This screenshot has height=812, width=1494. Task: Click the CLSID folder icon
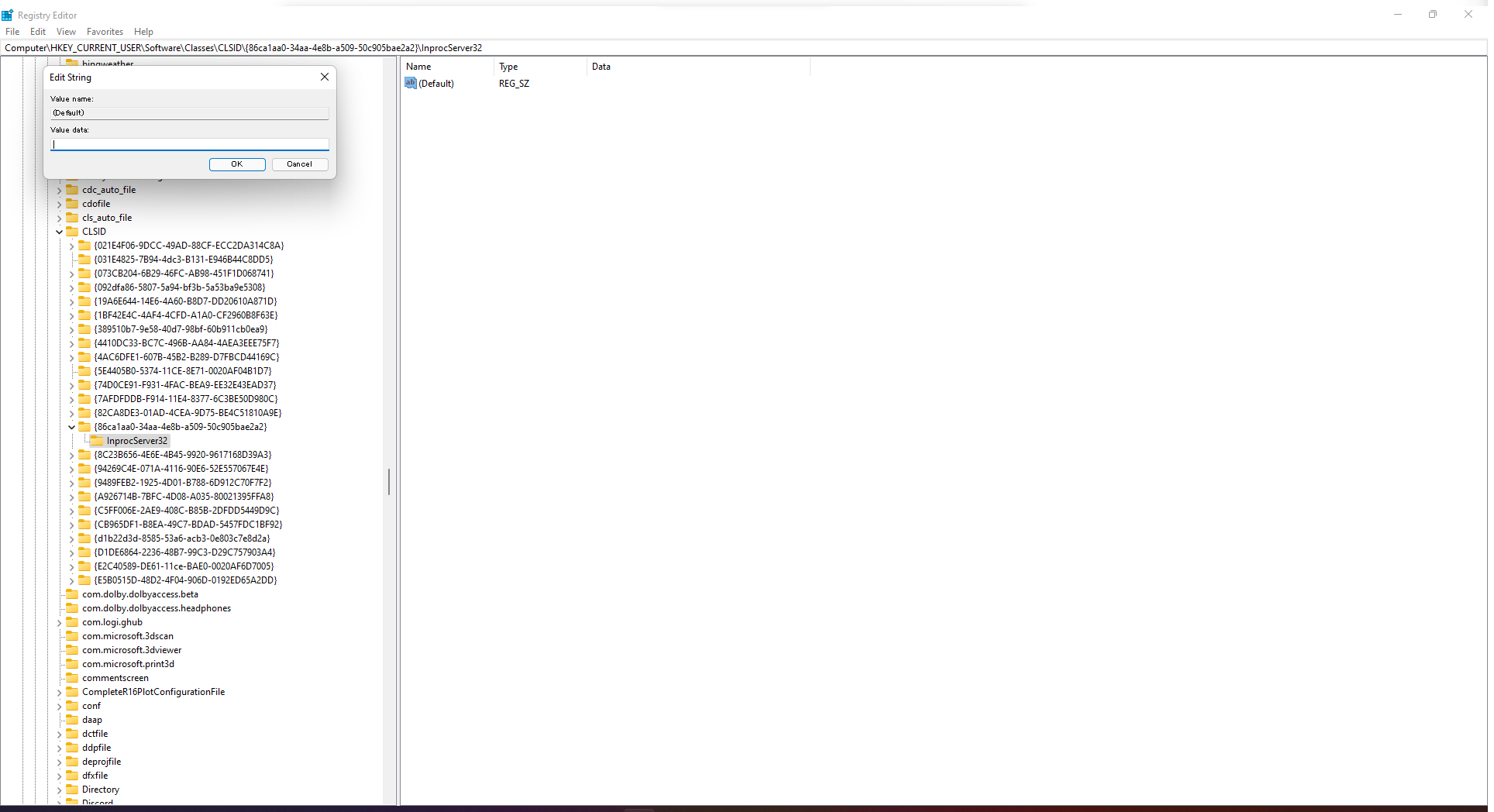pyautogui.click(x=72, y=231)
